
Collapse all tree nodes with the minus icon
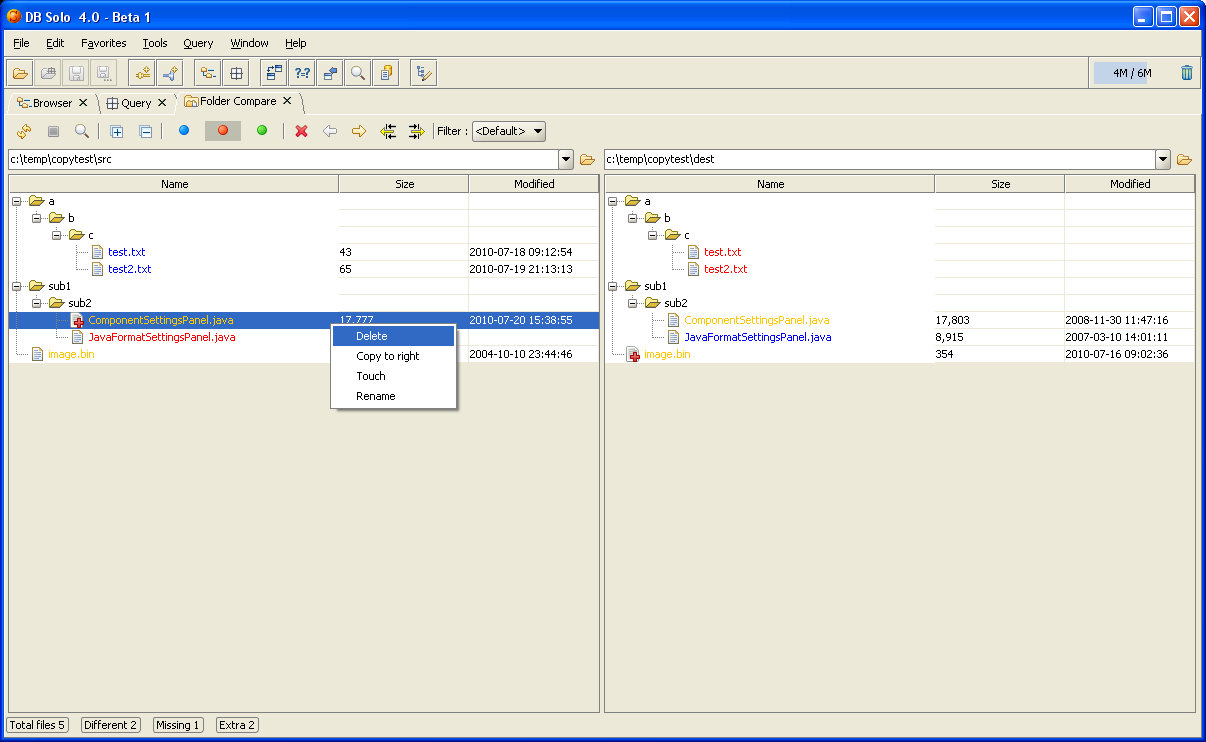click(145, 131)
